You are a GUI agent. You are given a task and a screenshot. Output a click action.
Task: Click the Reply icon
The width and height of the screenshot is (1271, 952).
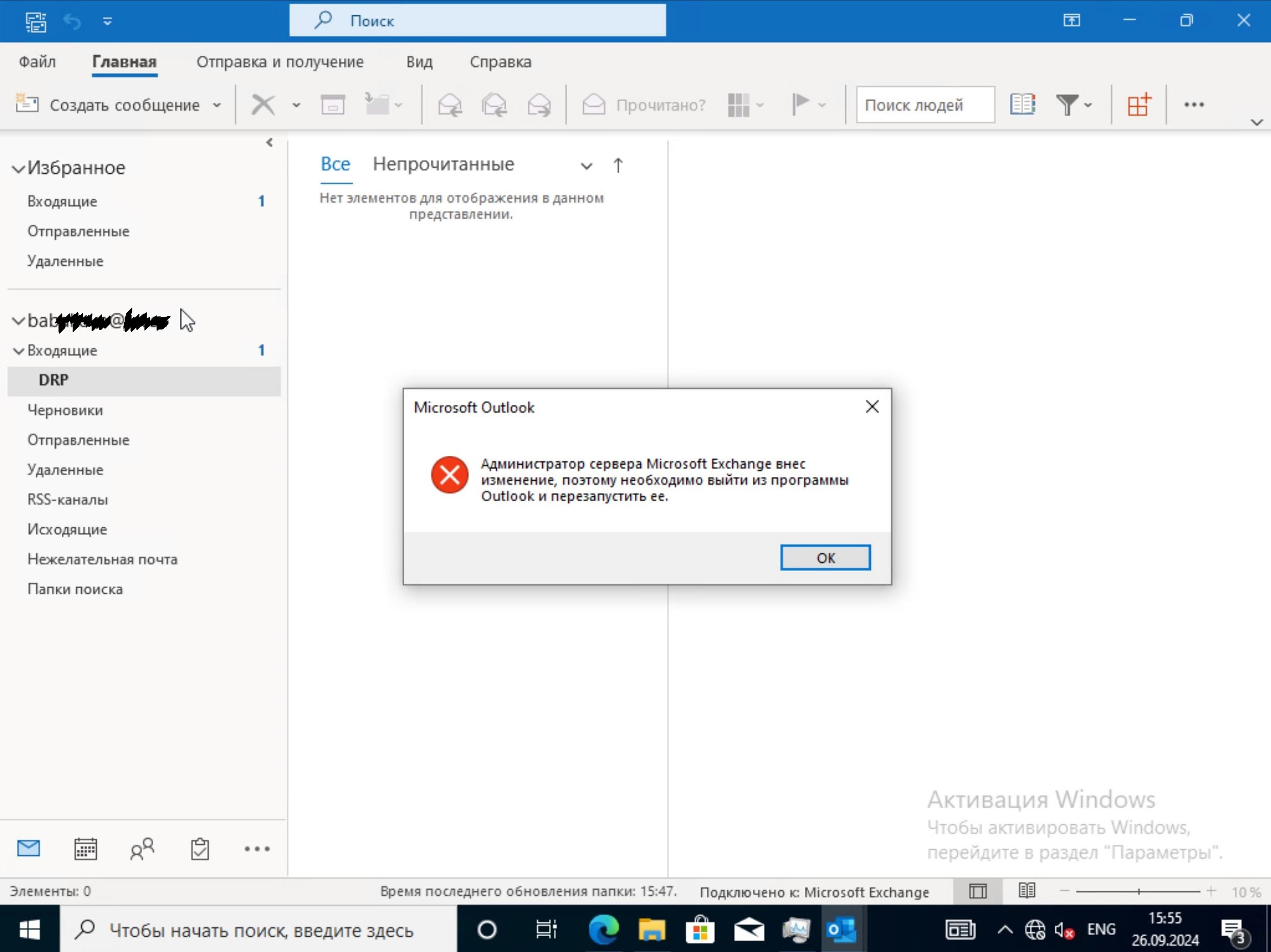click(x=449, y=105)
